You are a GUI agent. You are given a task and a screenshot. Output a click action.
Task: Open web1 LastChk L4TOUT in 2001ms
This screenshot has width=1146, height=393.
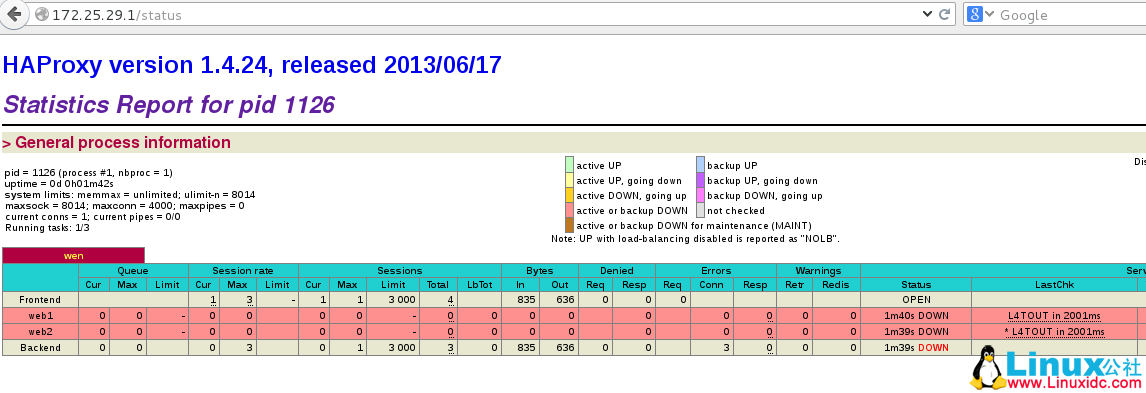point(1054,316)
